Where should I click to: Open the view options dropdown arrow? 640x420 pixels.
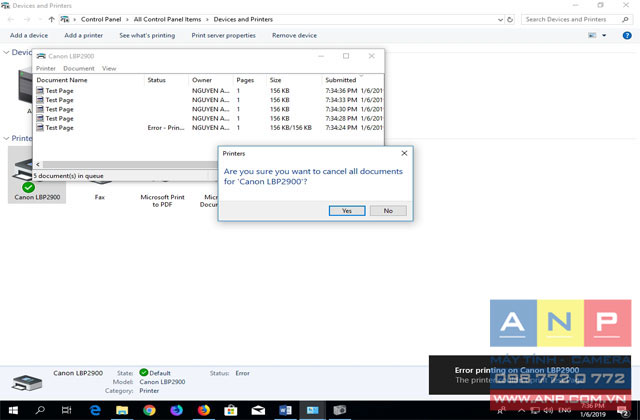coord(604,36)
